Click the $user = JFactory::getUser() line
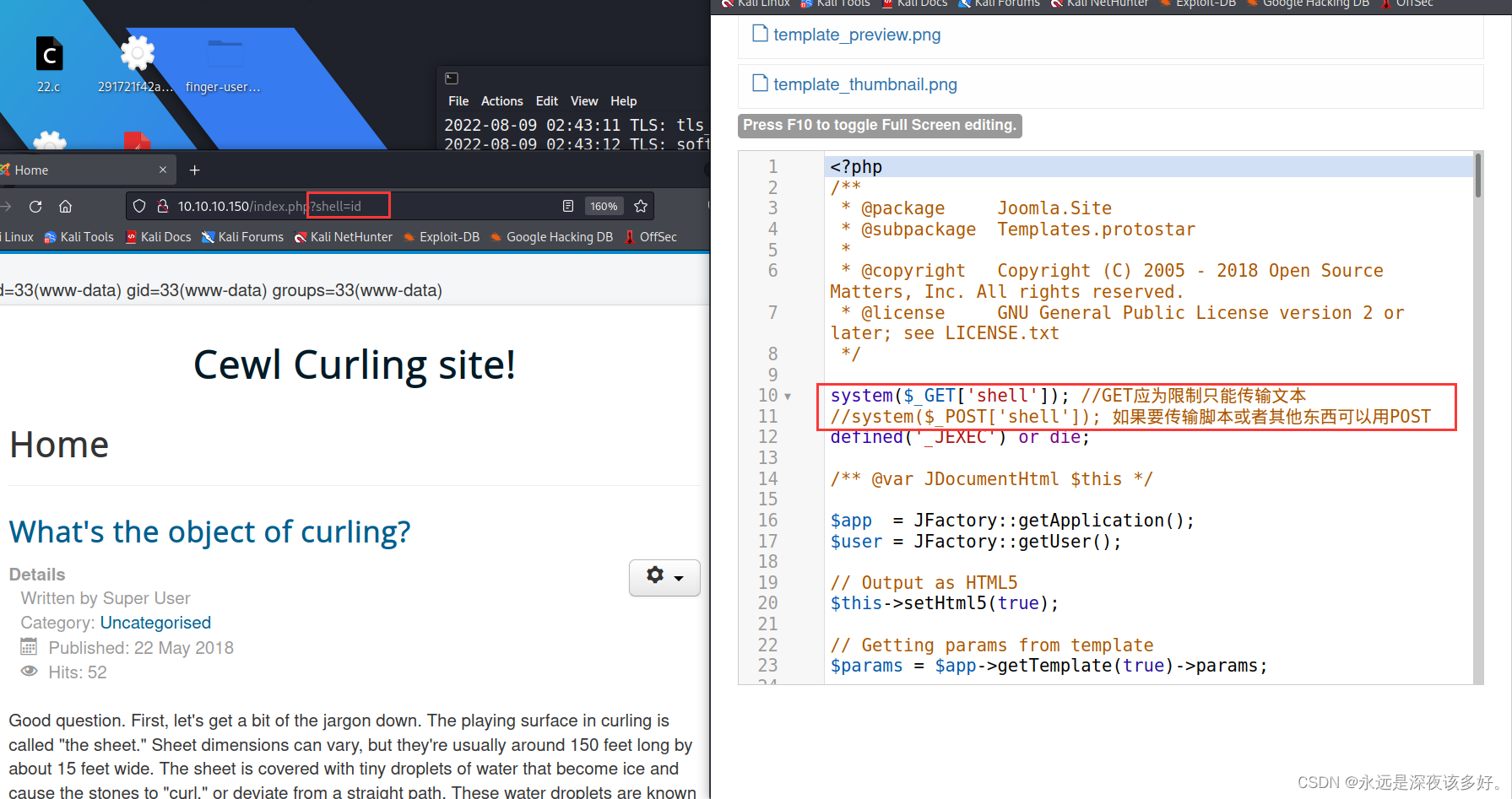This screenshot has height=799, width=1512. [976, 542]
